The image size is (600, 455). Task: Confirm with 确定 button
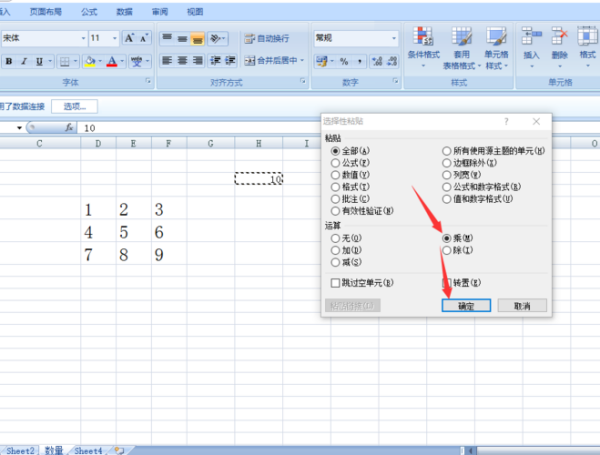[466, 306]
